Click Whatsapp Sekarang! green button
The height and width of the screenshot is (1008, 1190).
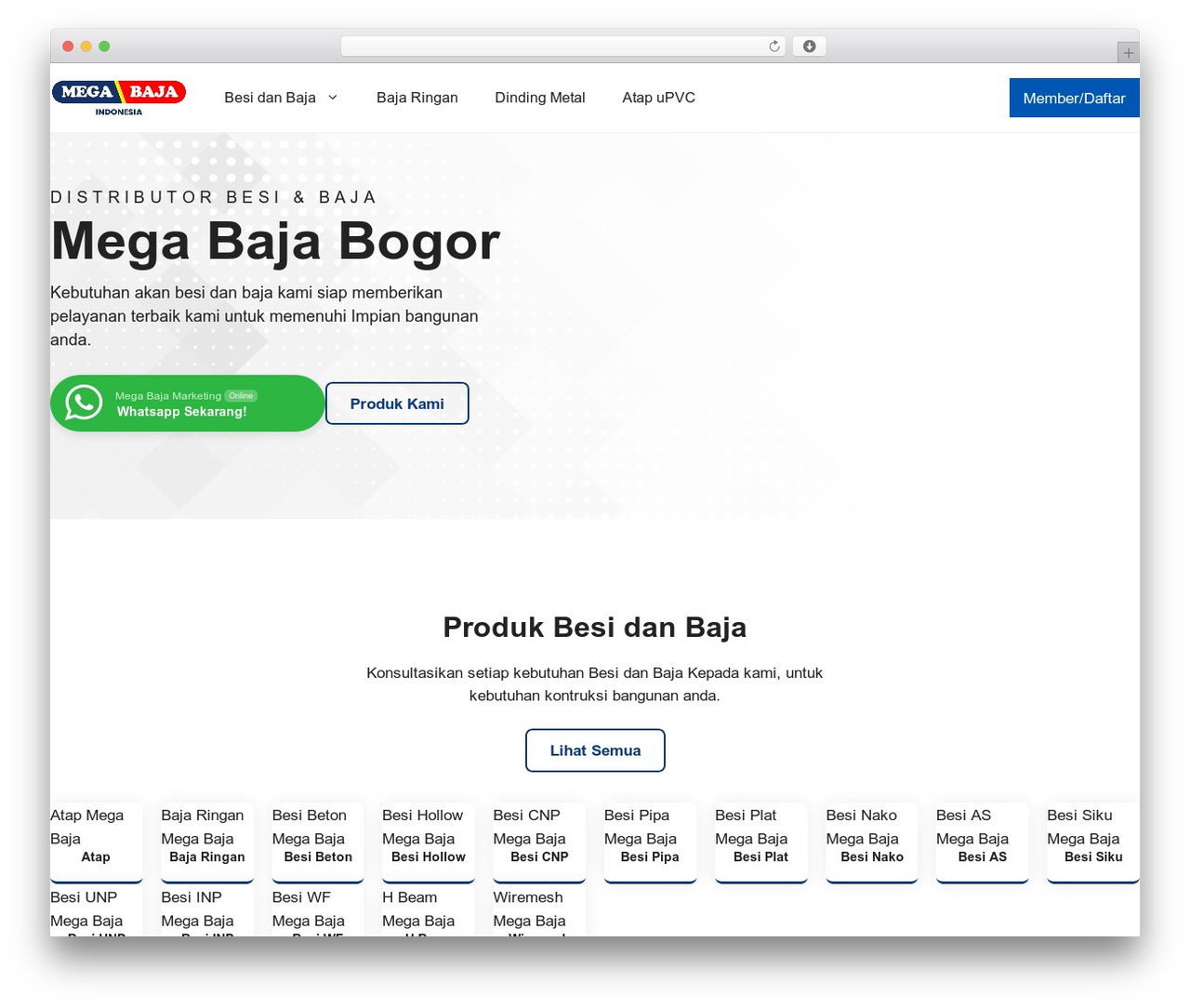pos(187,404)
